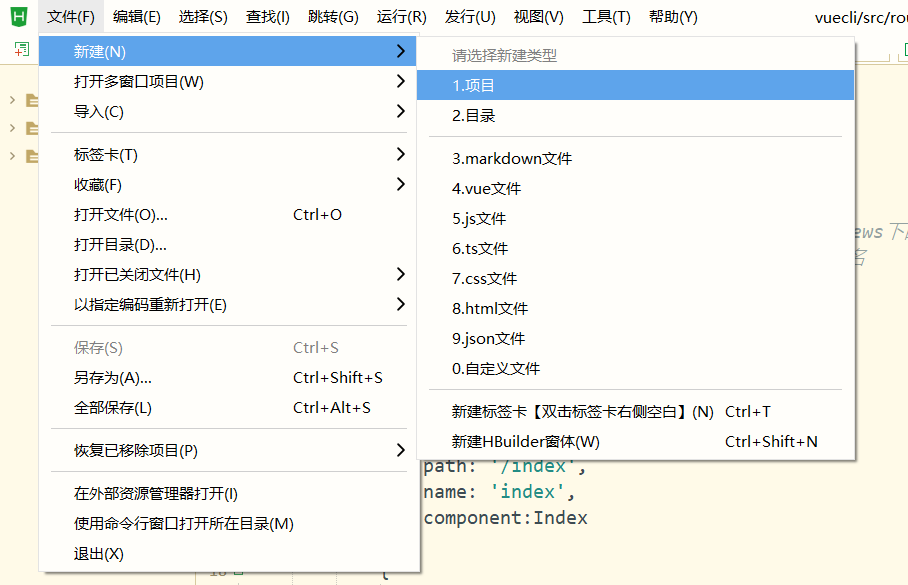This screenshot has width=908, height=585.
Task: Choose 全部保存(L) menu entry
Action: click(x=228, y=408)
